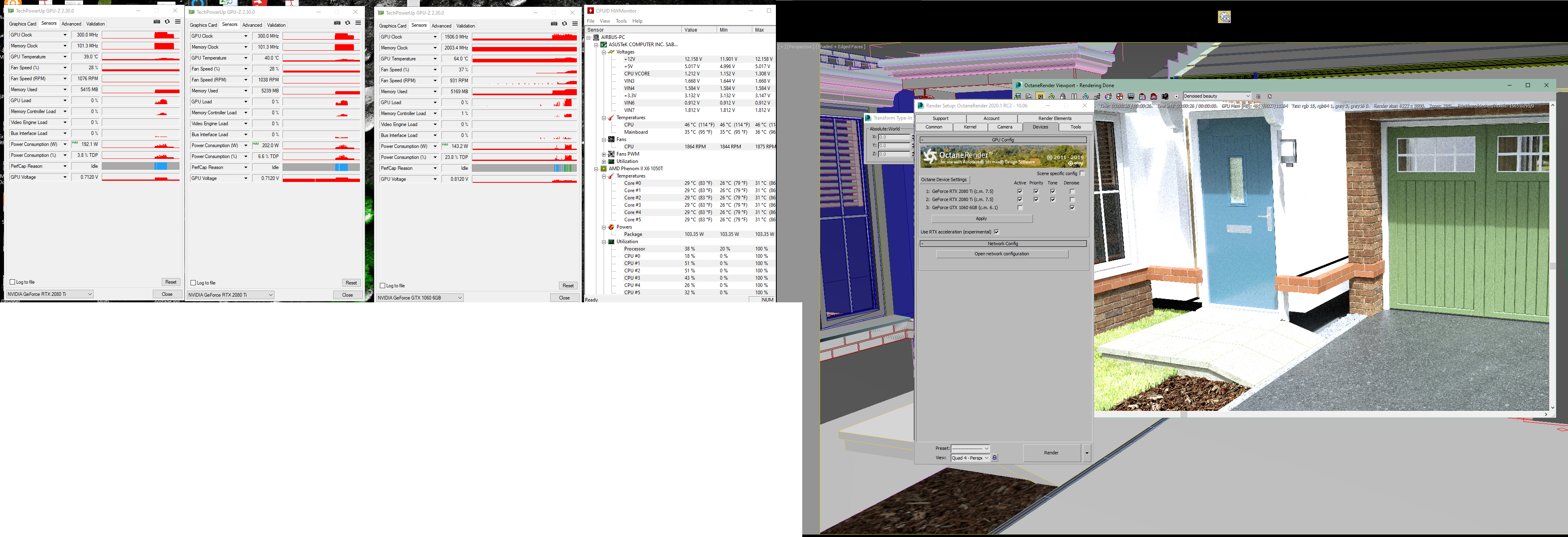Collapse the Voltages tree node in HWMonitor
This screenshot has height=537, width=1568.
coord(604,52)
